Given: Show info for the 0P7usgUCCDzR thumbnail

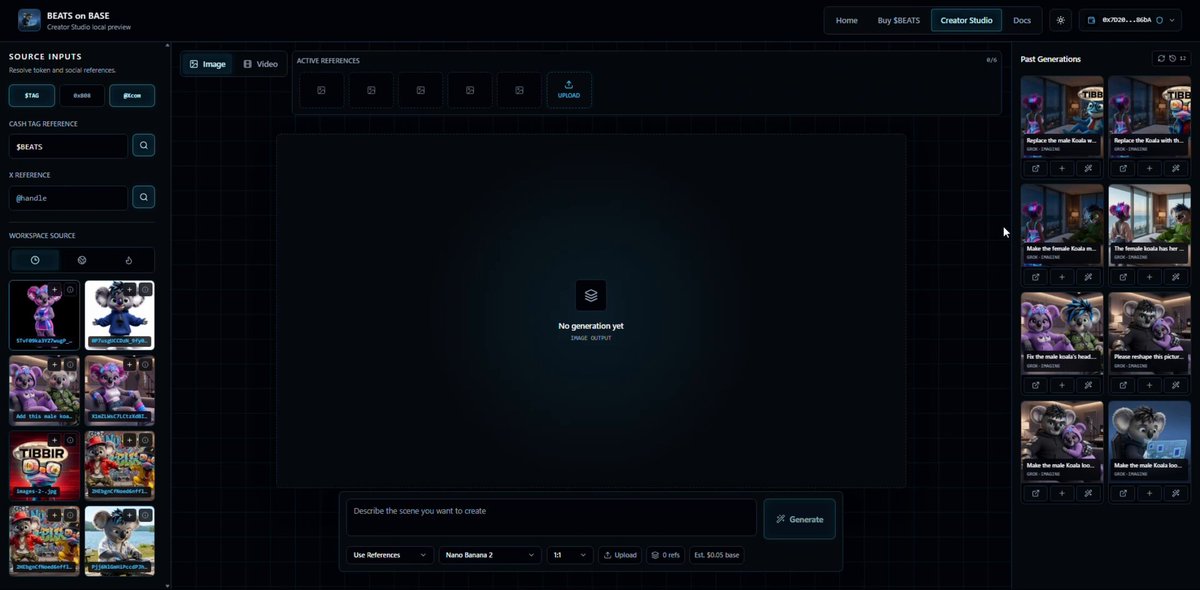Looking at the screenshot, I should [145, 289].
